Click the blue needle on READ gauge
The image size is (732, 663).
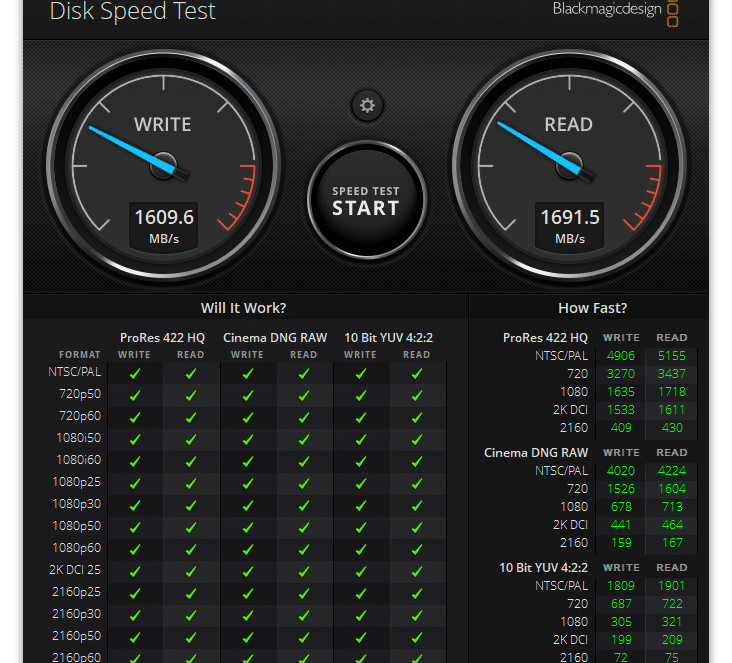pos(540,148)
